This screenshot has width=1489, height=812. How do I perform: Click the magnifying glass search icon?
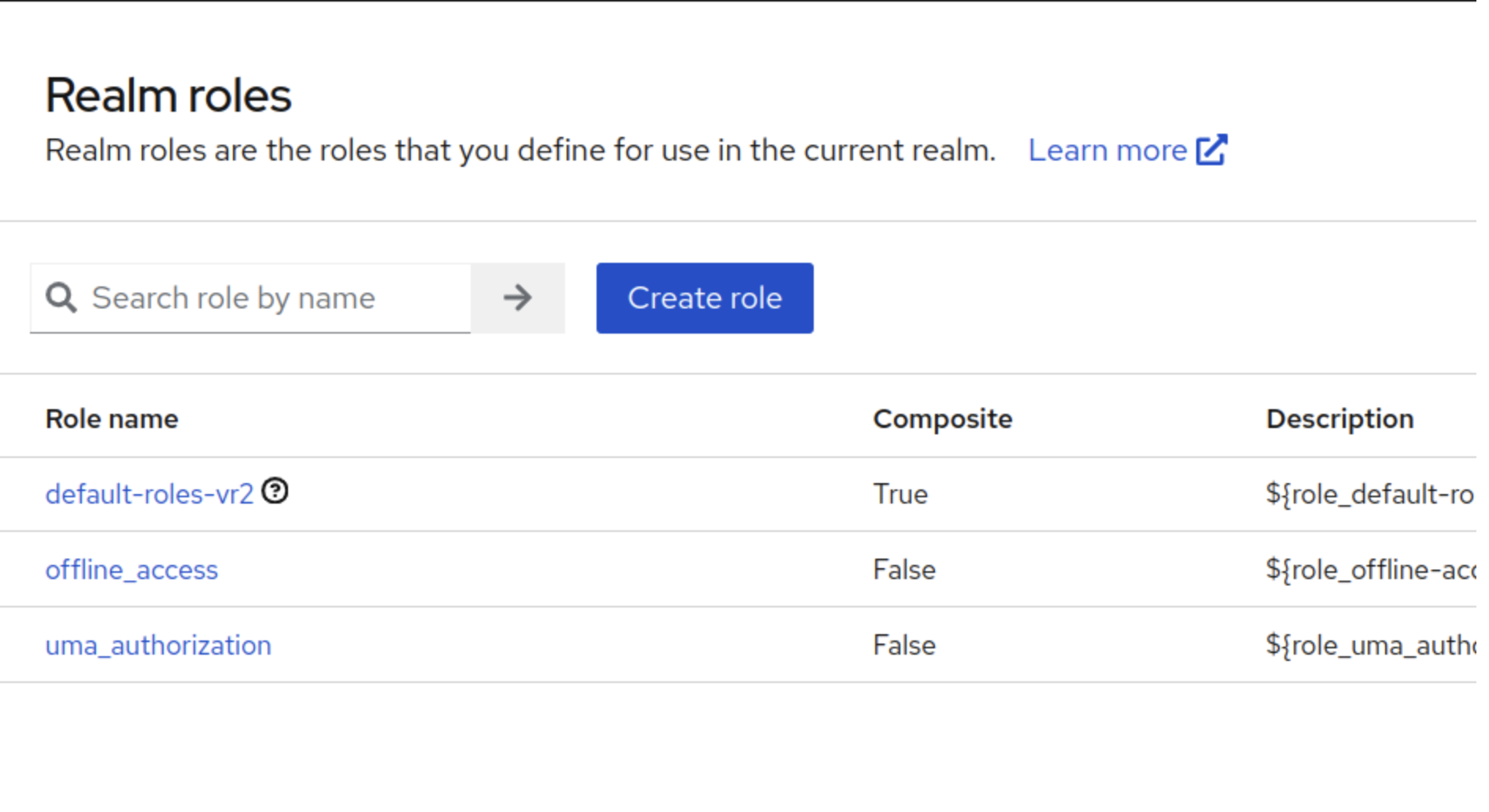coord(61,298)
